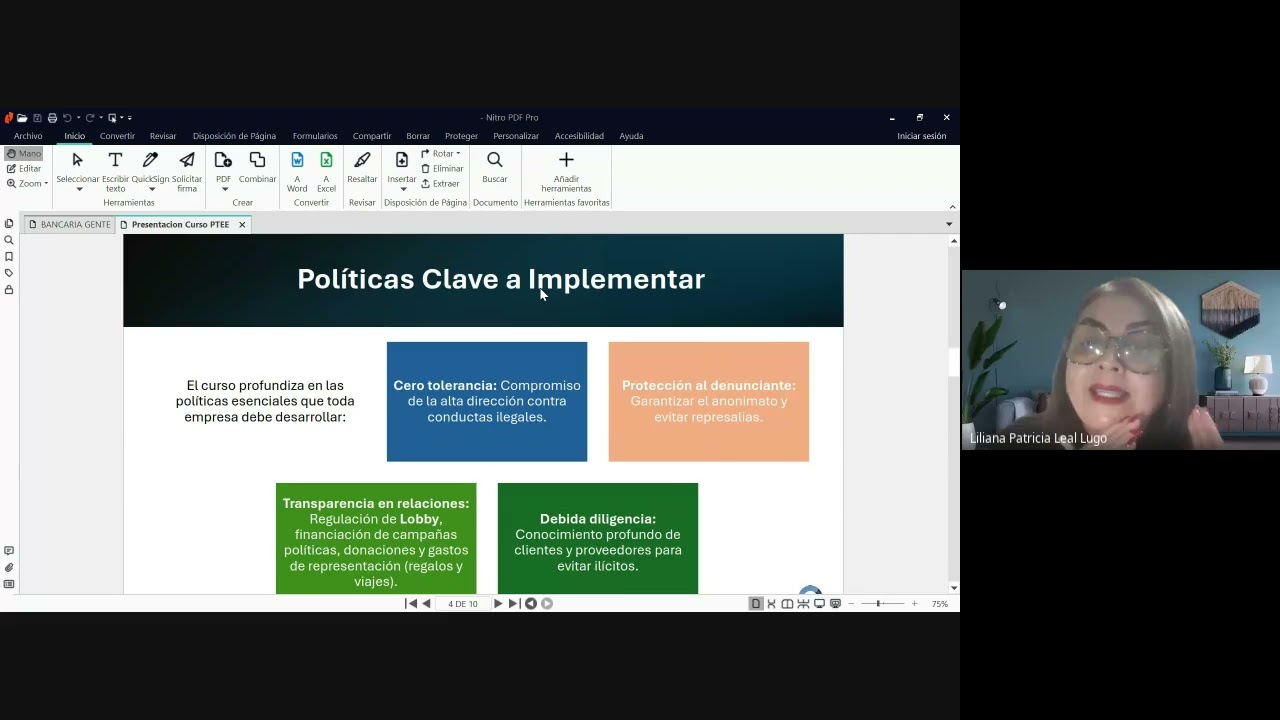Viewport: 1280px width, 720px height.
Task: Activate the Mano hand tool
Action: tap(23, 154)
